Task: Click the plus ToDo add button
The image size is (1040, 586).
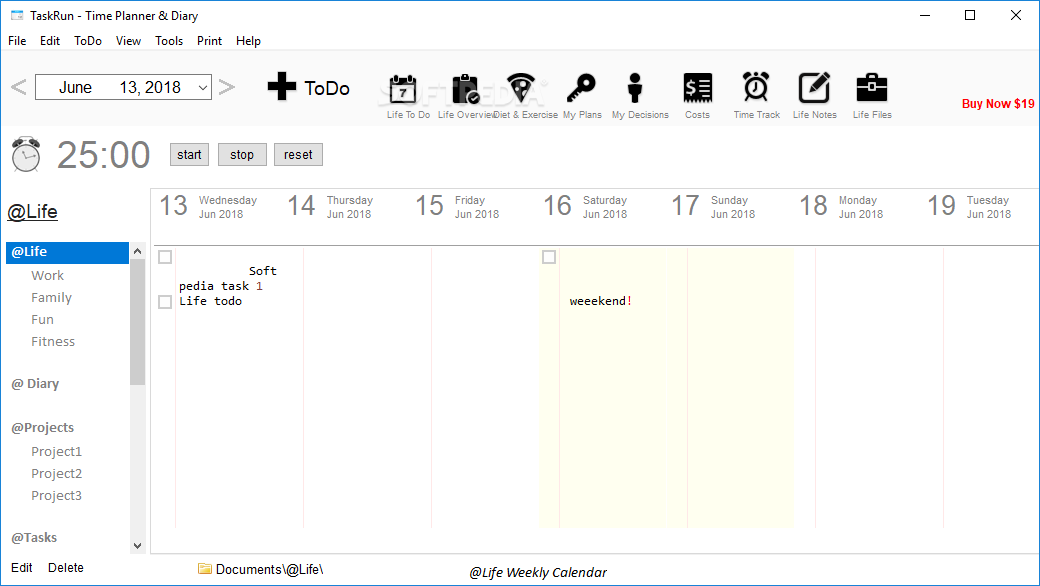Action: [308, 87]
